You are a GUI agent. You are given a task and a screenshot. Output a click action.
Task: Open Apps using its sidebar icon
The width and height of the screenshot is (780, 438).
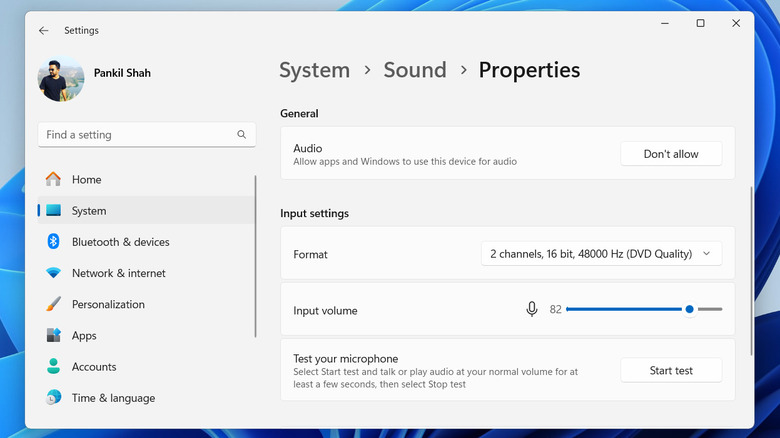(x=54, y=336)
